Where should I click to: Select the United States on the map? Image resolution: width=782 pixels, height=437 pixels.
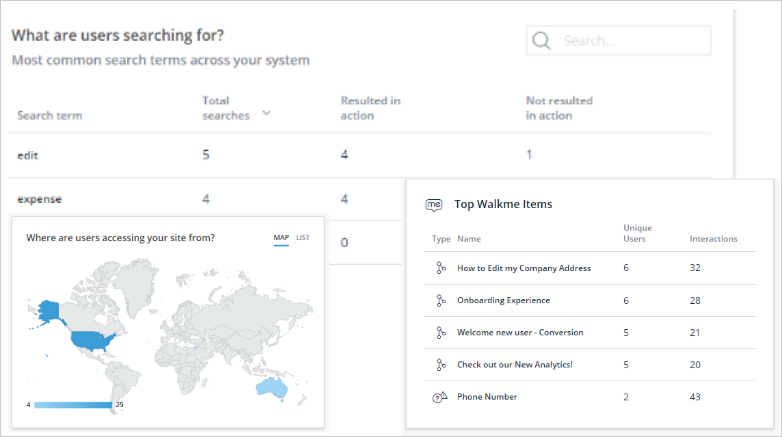[93, 341]
